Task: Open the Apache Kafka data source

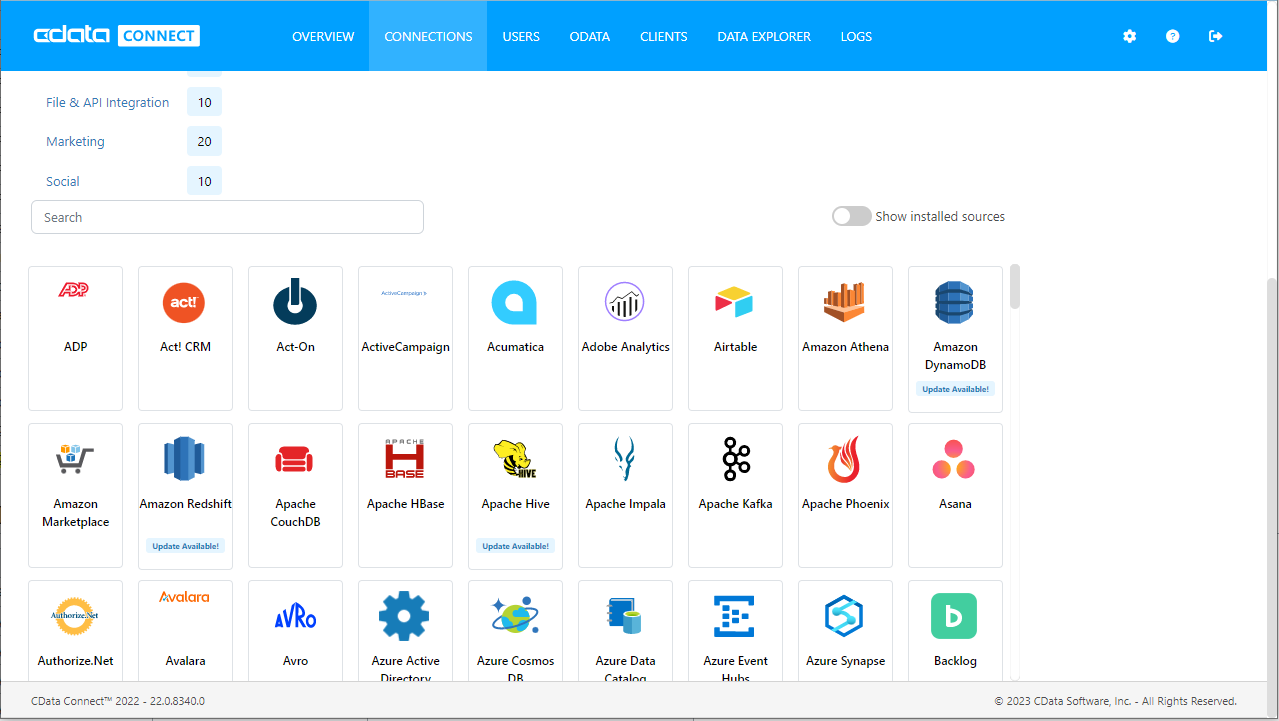Action: (735, 495)
